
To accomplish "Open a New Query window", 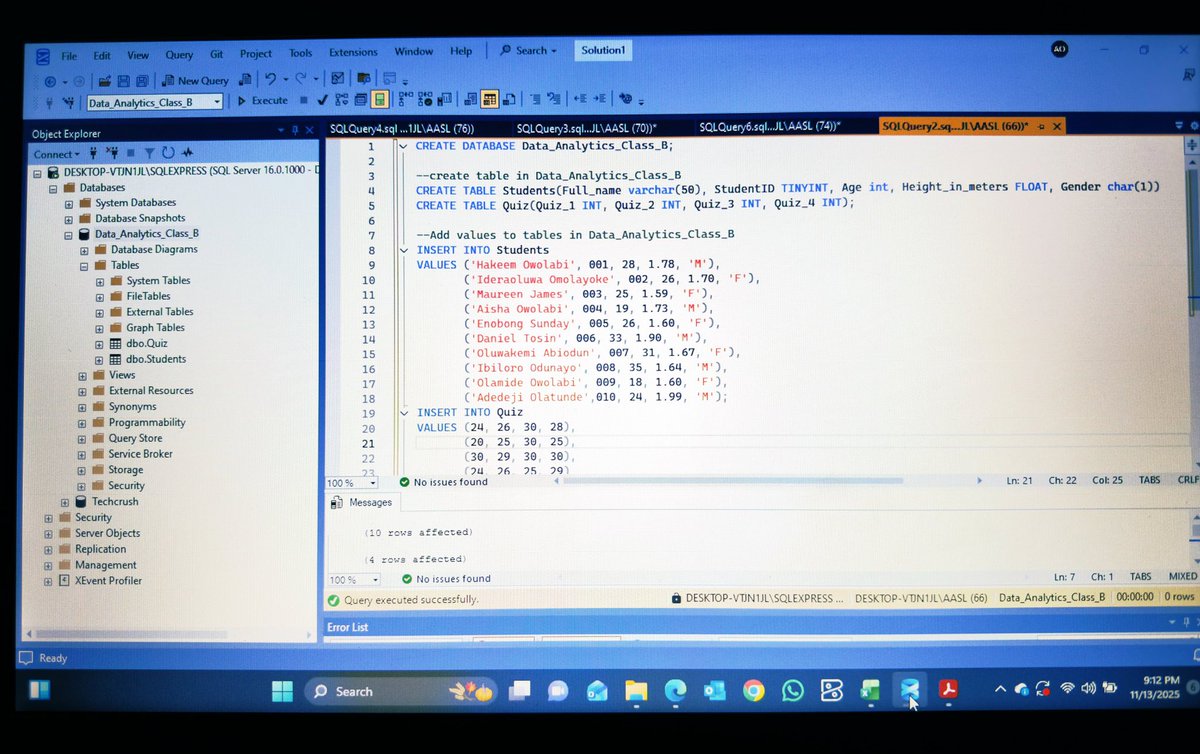I will click(x=196, y=80).
